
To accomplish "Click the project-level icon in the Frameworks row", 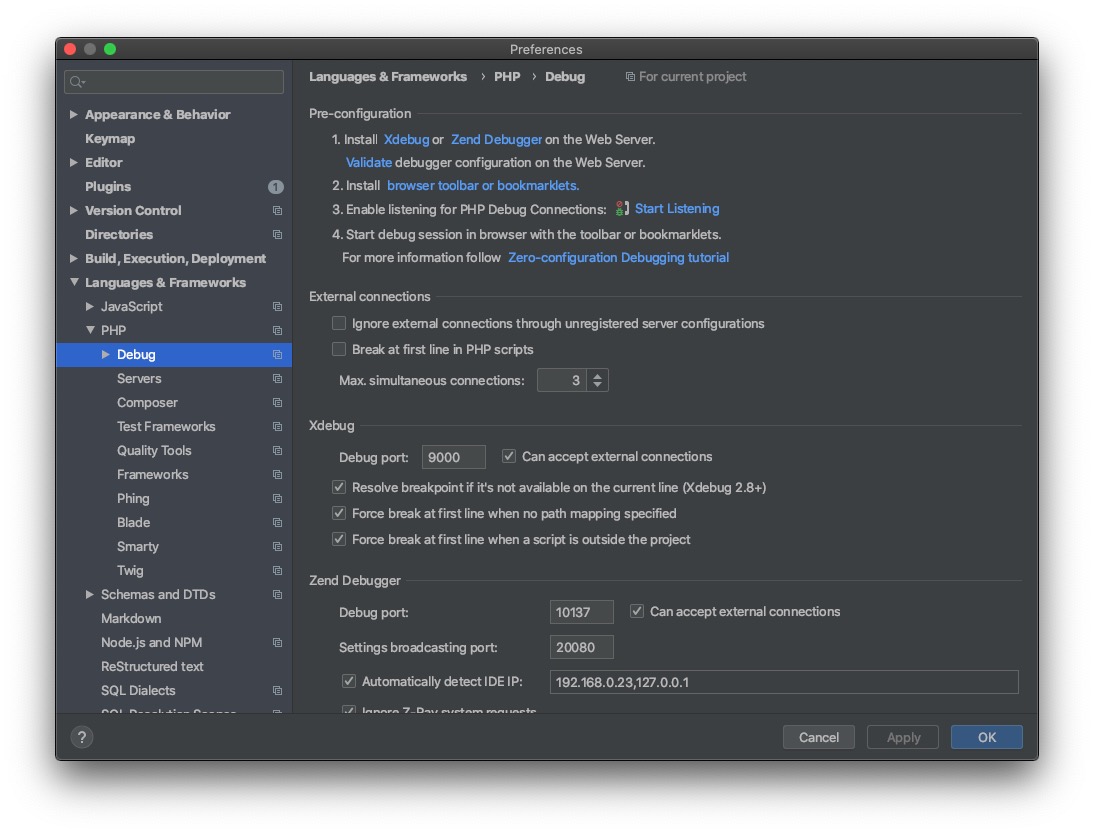I will (x=277, y=475).
